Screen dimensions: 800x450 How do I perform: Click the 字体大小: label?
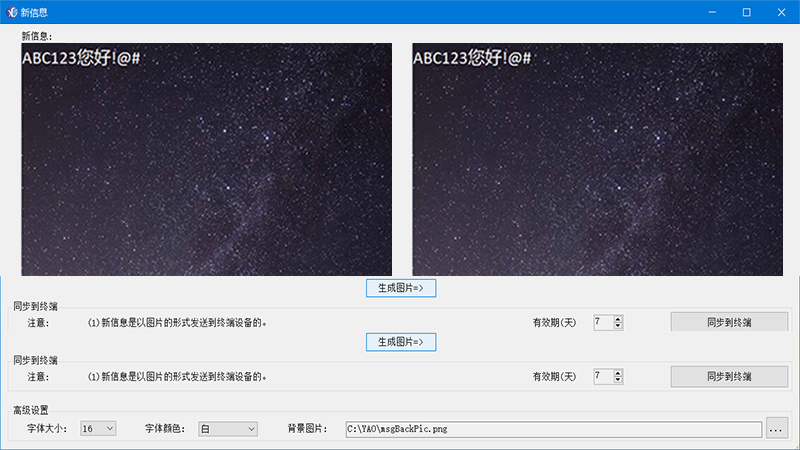[47, 429]
